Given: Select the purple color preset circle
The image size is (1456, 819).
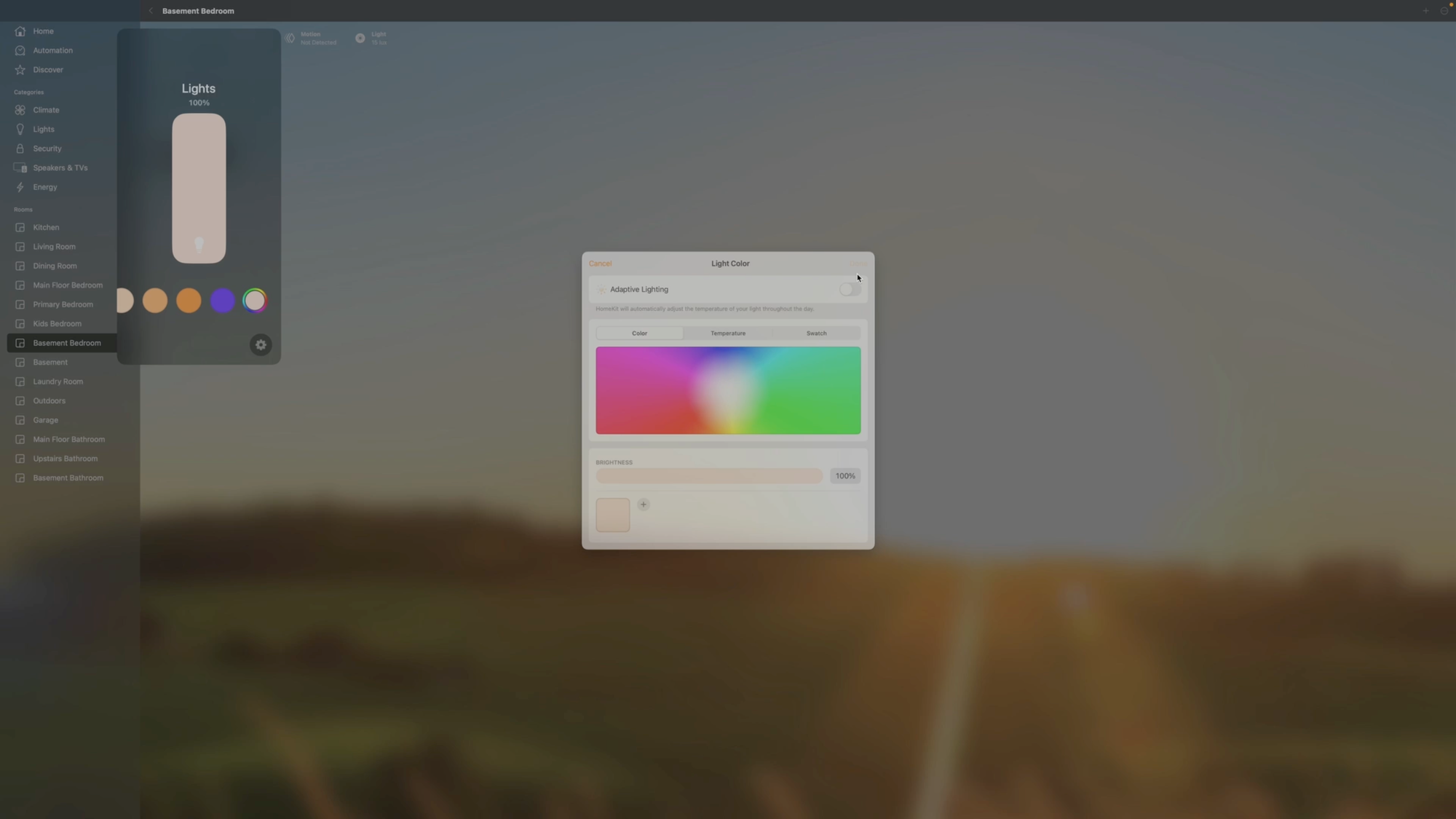Looking at the screenshot, I should click(222, 301).
